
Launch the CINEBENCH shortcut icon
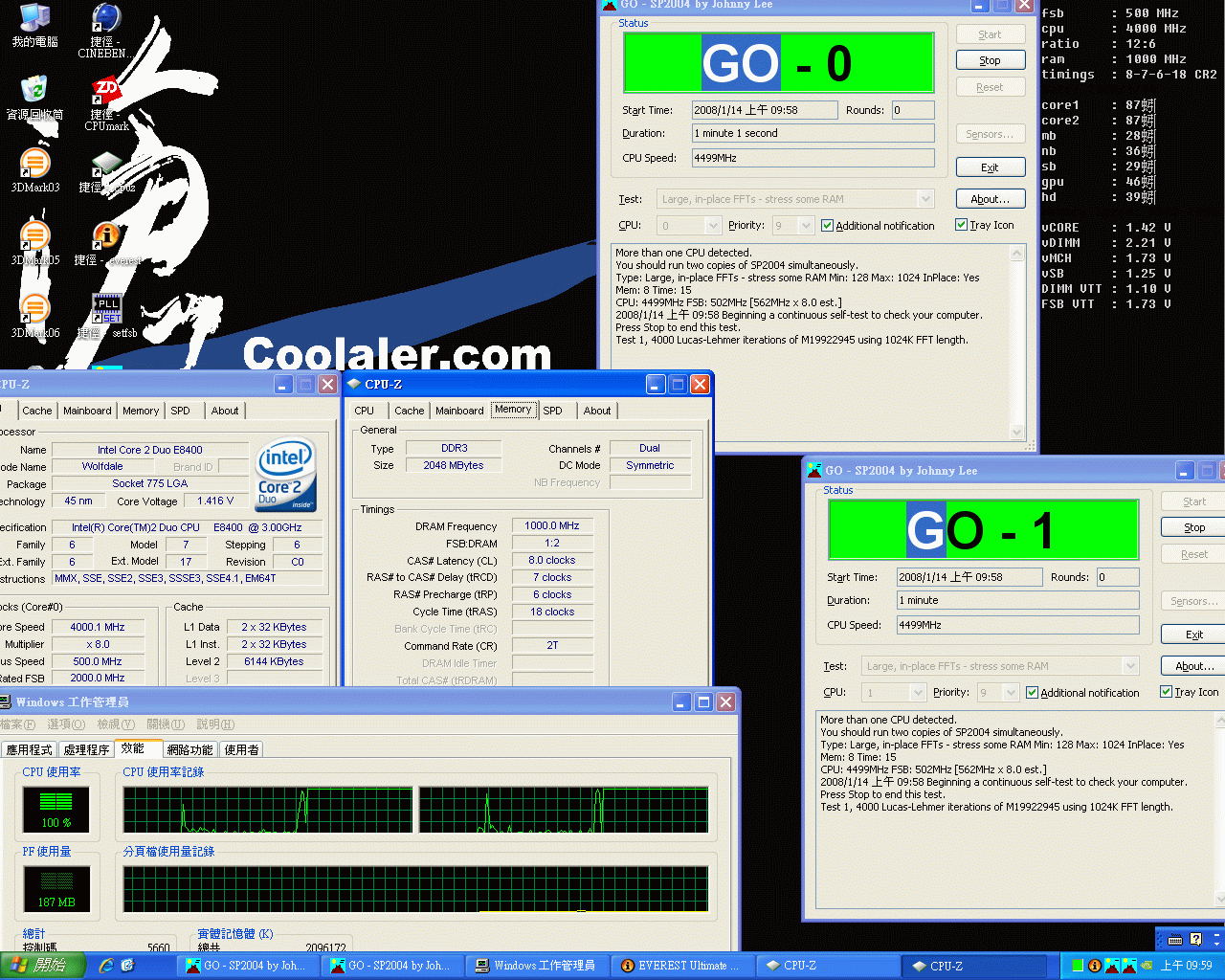[105, 31]
